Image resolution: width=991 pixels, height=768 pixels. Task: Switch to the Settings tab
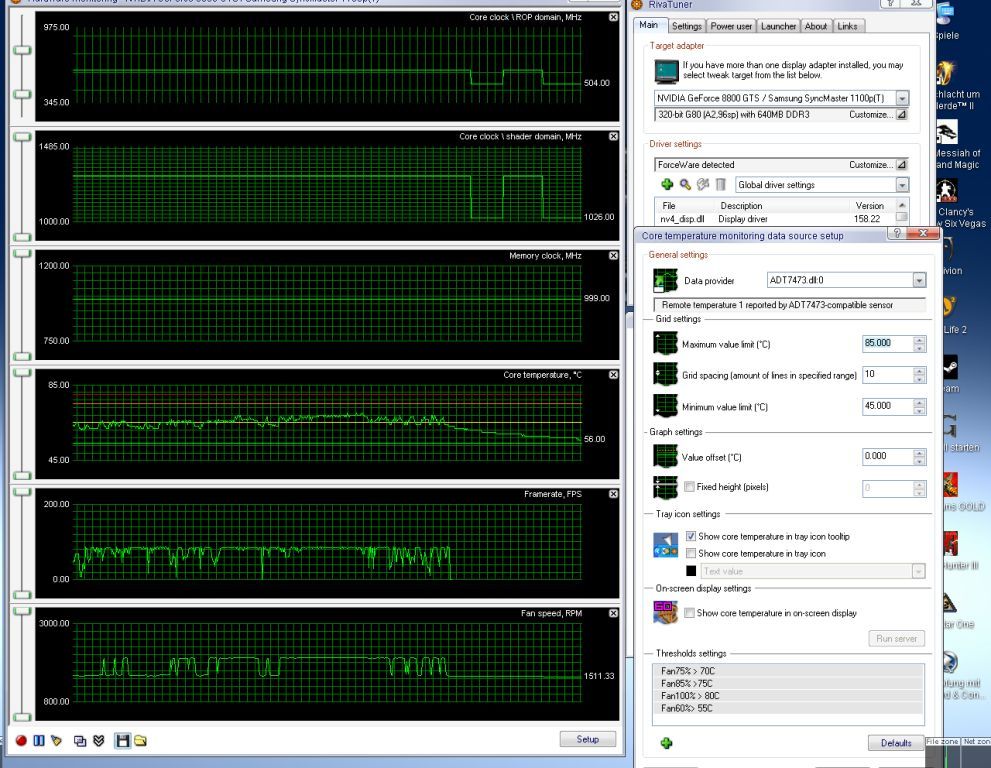click(x=686, y=26)
